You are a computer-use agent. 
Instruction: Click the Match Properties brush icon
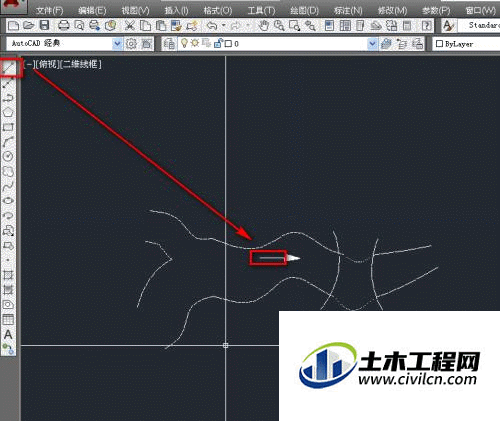point(176,25)
